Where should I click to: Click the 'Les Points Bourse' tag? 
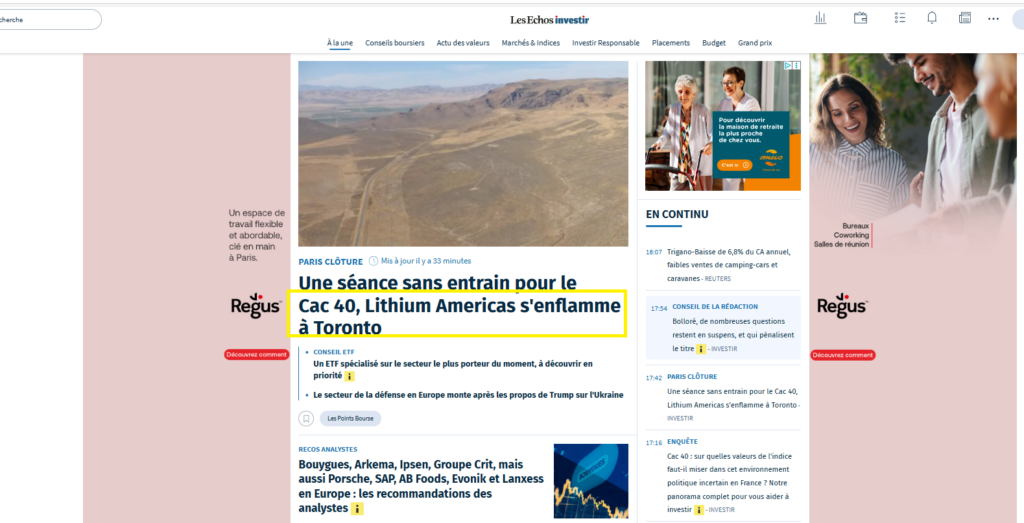coord(350,419)
